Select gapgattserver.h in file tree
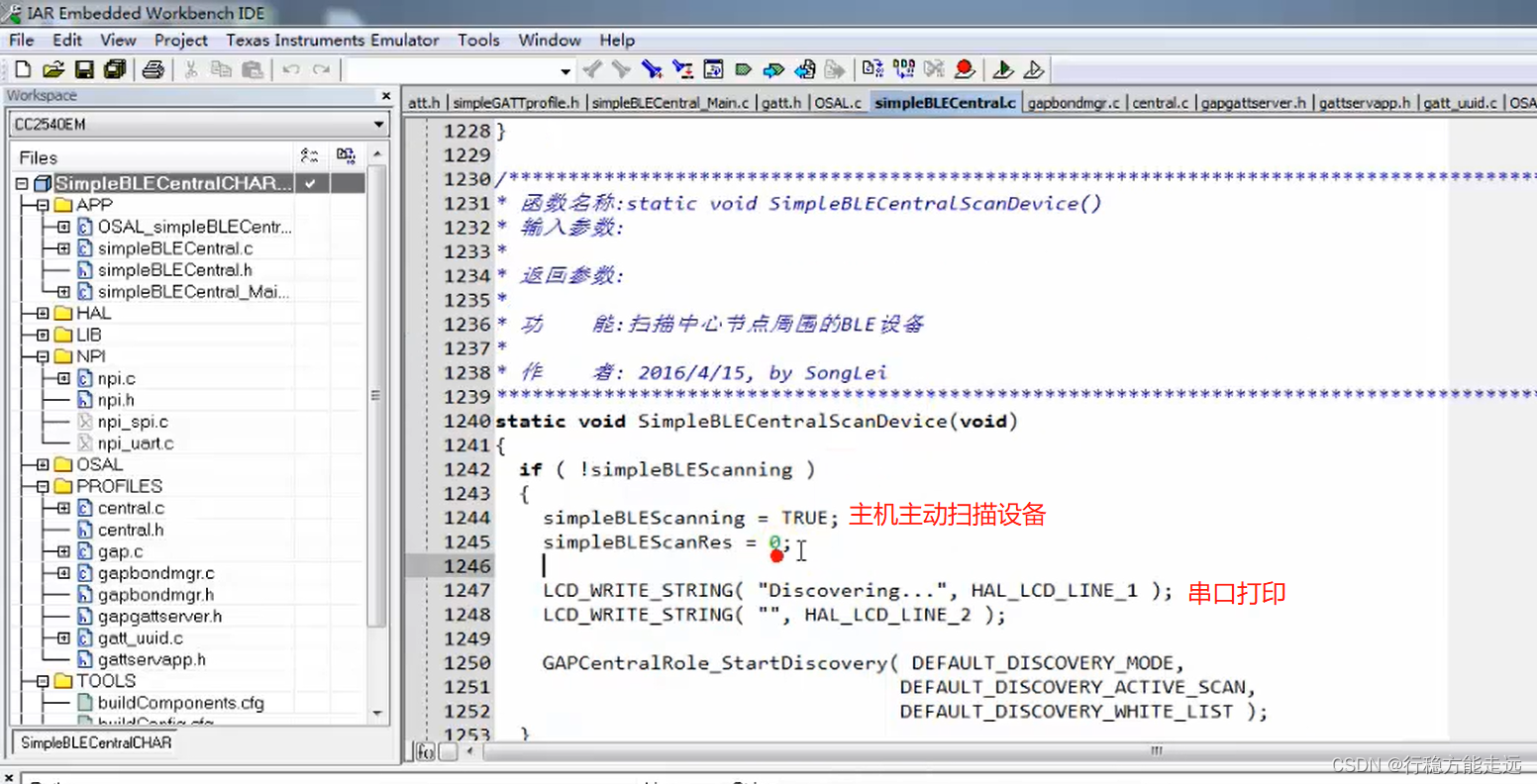 point(159,616)
